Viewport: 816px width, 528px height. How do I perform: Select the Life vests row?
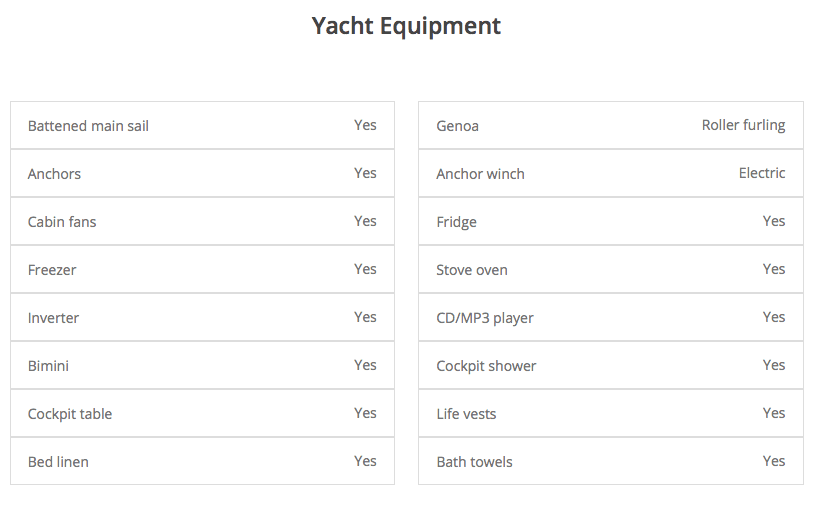click(x=611, y=413)
